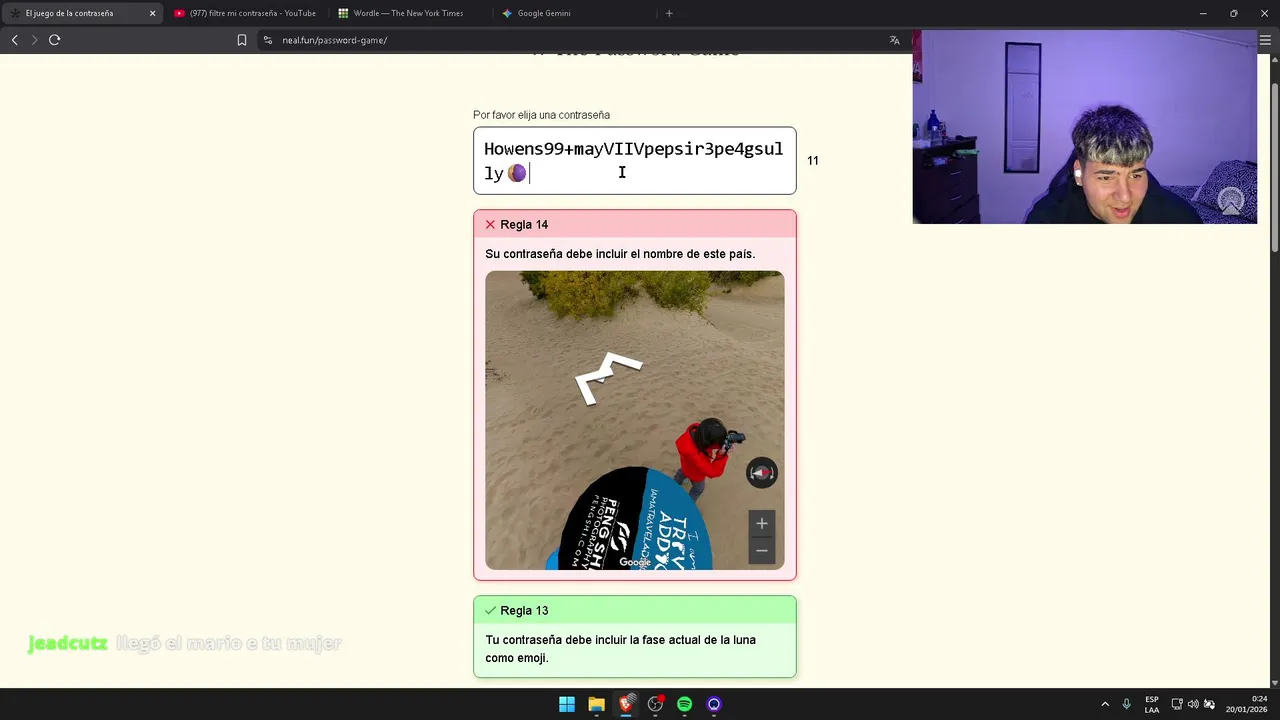Open network settings in the tray
This screenshot has width=1280, height=720.
pyautogui.click(x=1177, y=704)
